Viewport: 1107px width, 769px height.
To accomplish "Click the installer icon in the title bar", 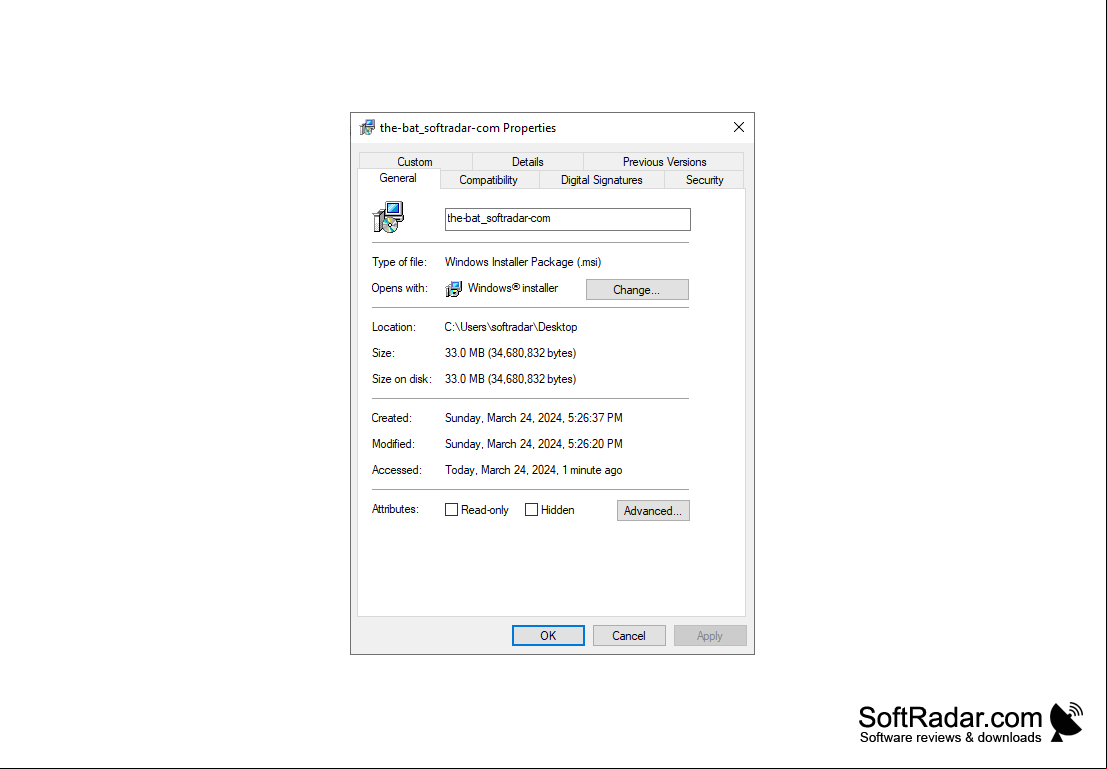I will 367,128.
